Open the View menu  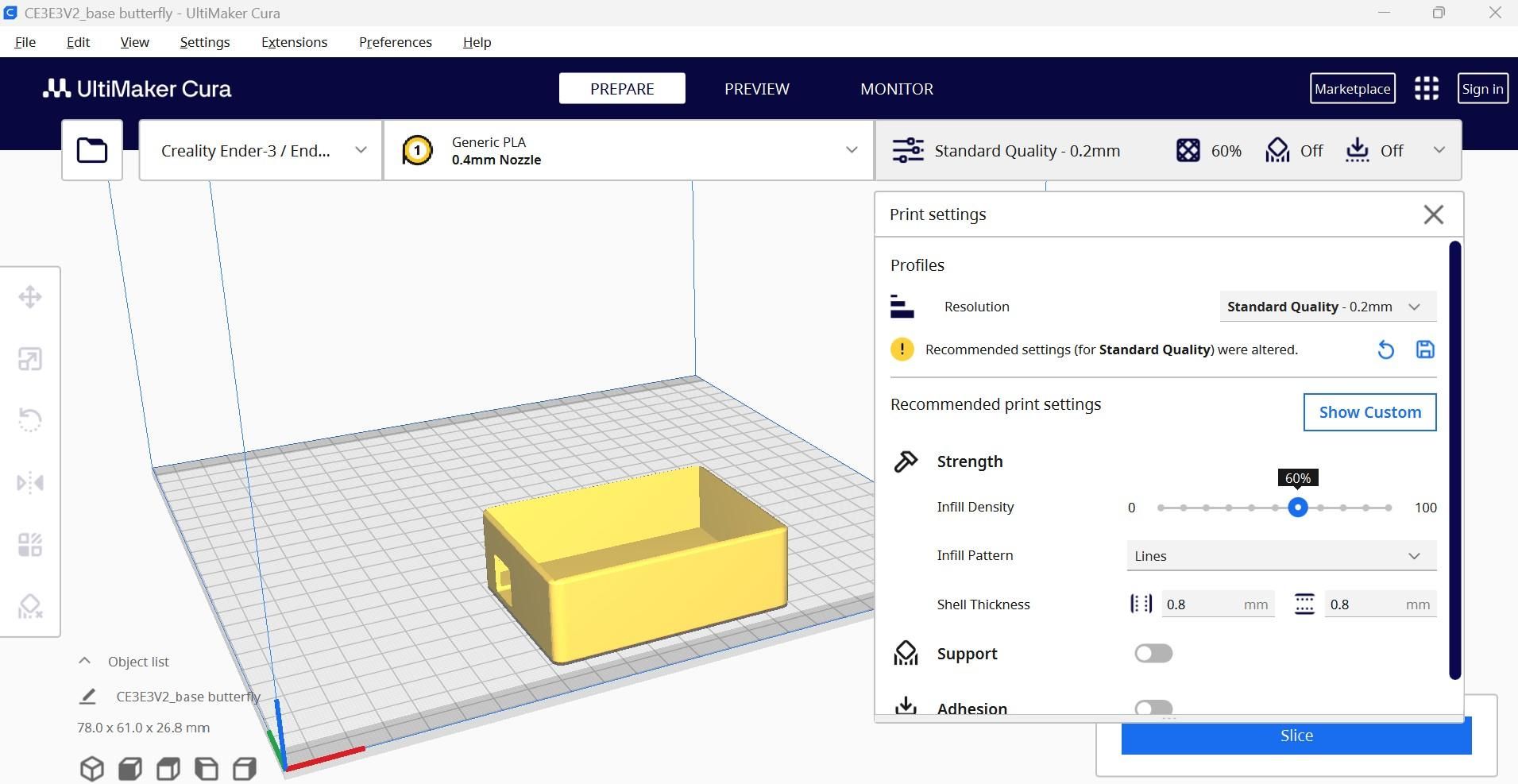(x=135, y=42)
